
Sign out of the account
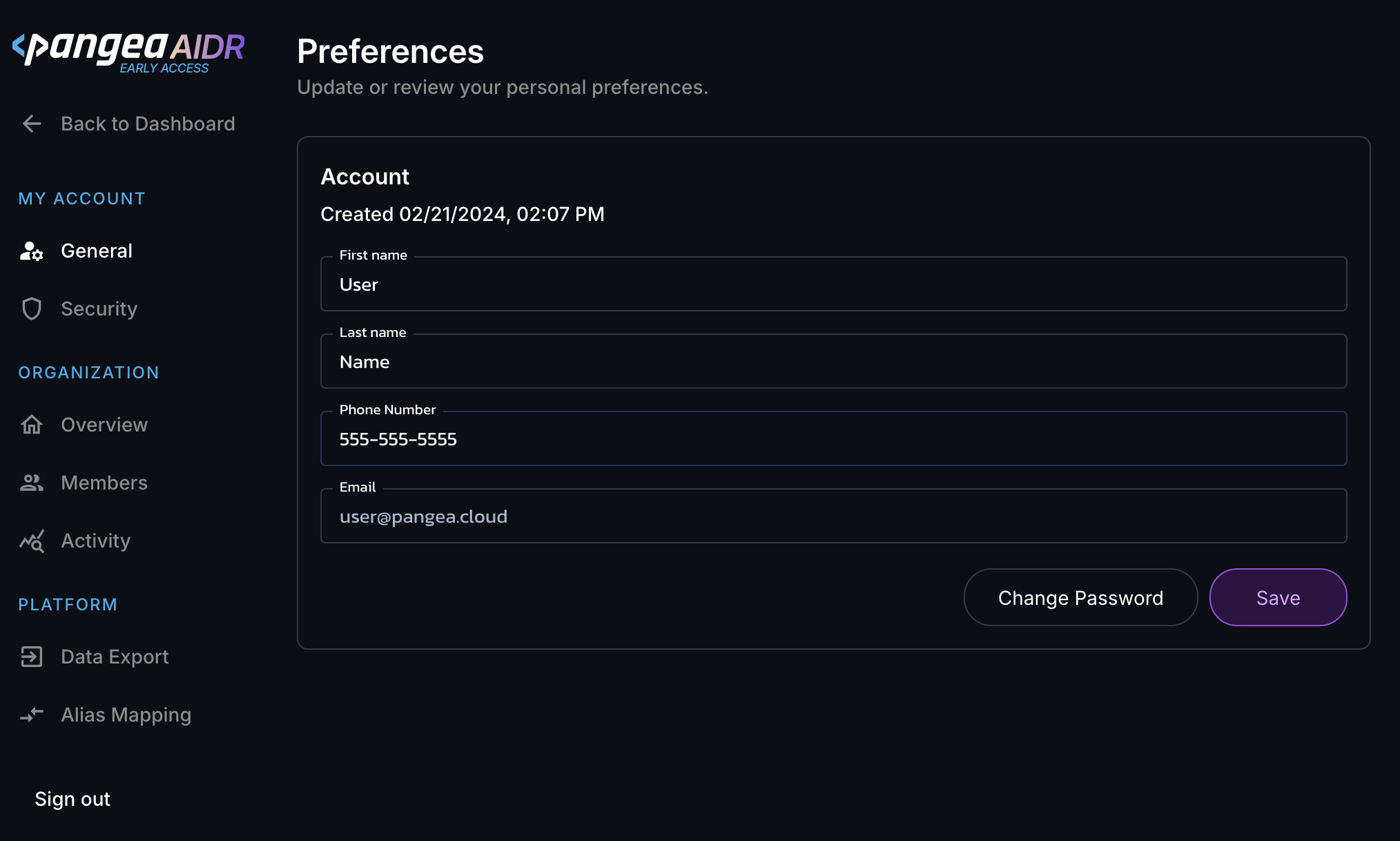click(x=72, y=799)
